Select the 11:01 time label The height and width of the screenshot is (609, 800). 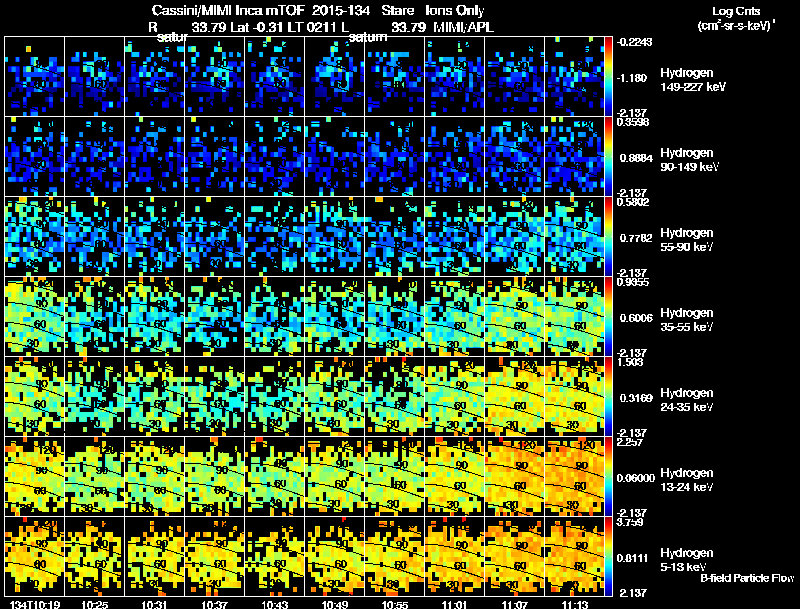click(455, 604)
